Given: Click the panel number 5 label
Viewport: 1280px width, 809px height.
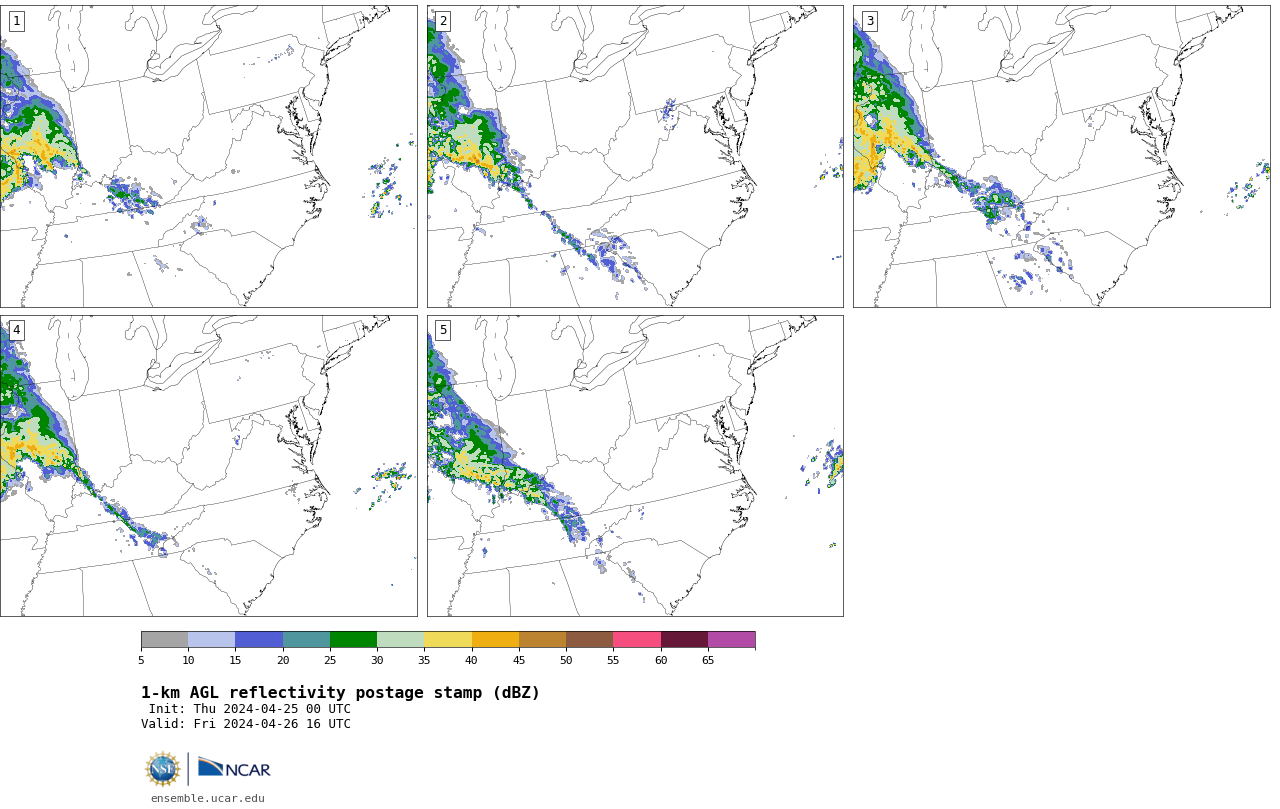Looking at the screenshot, I should coord(443,330).
